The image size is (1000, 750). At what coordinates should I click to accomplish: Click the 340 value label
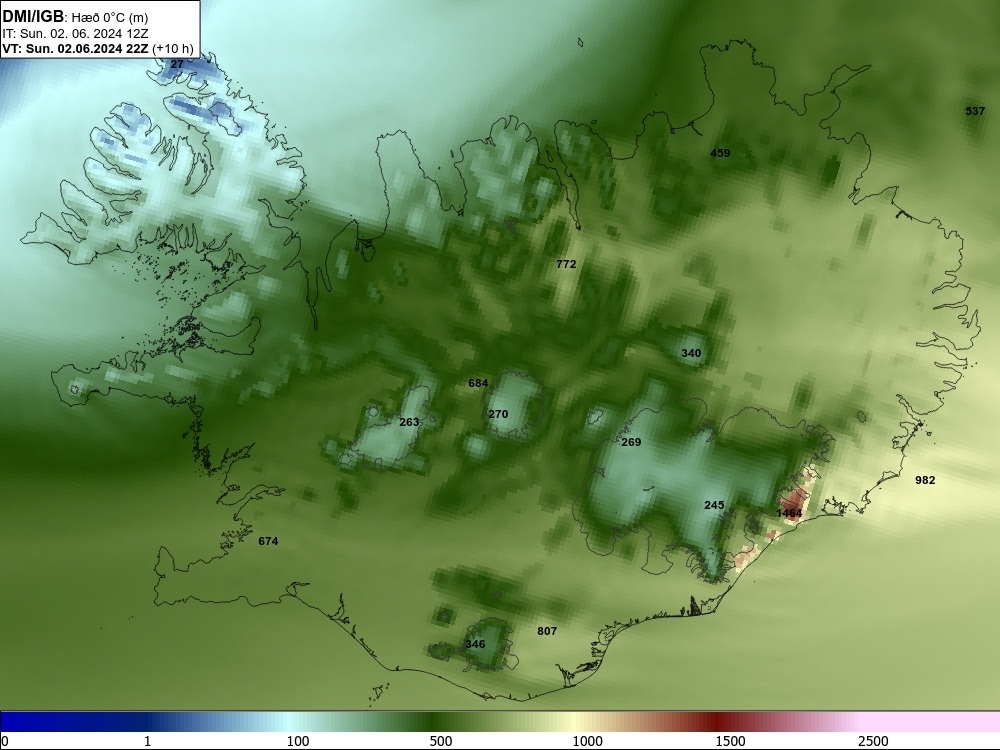point(691,353)
